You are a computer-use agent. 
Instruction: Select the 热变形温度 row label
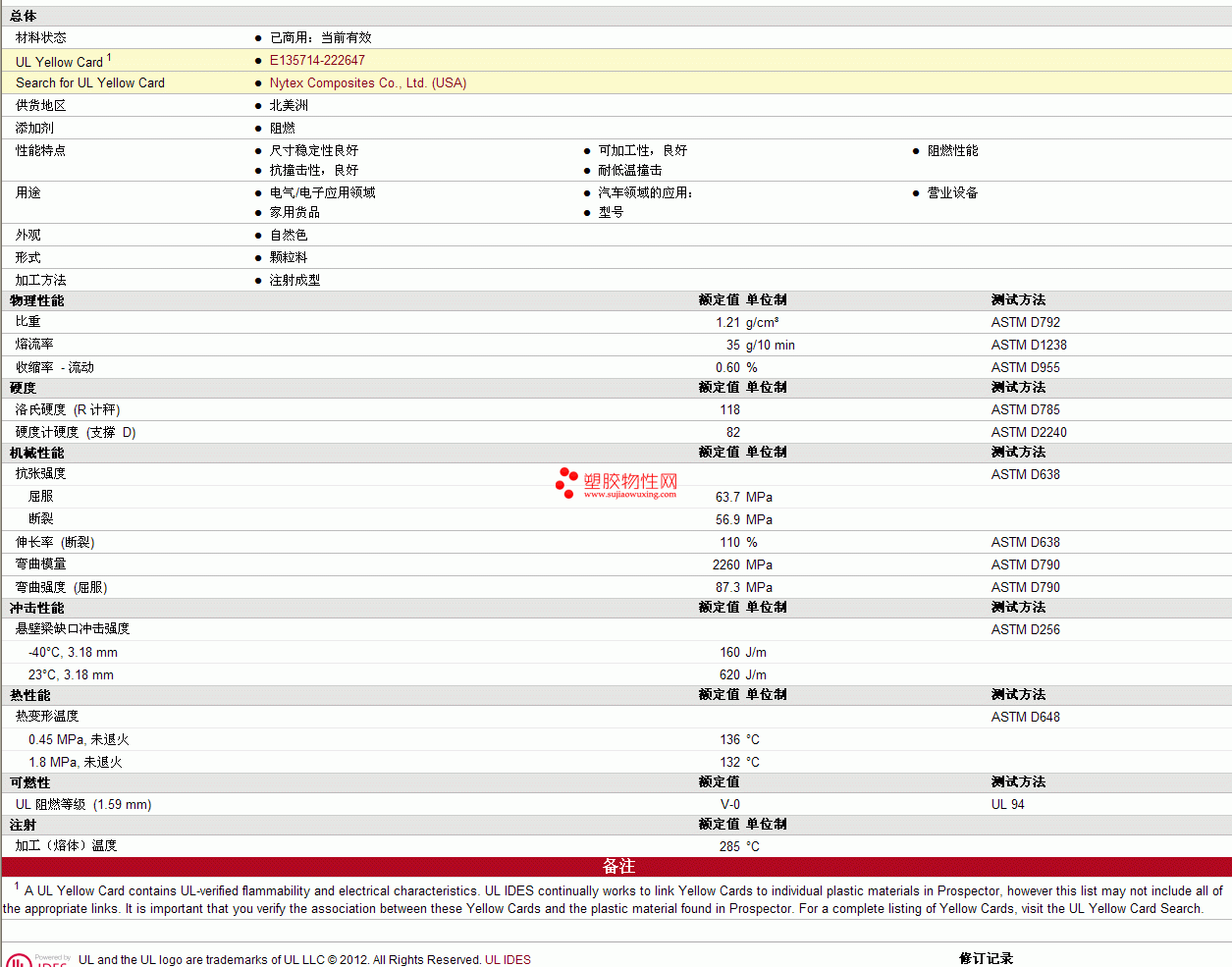pos(47,716)
